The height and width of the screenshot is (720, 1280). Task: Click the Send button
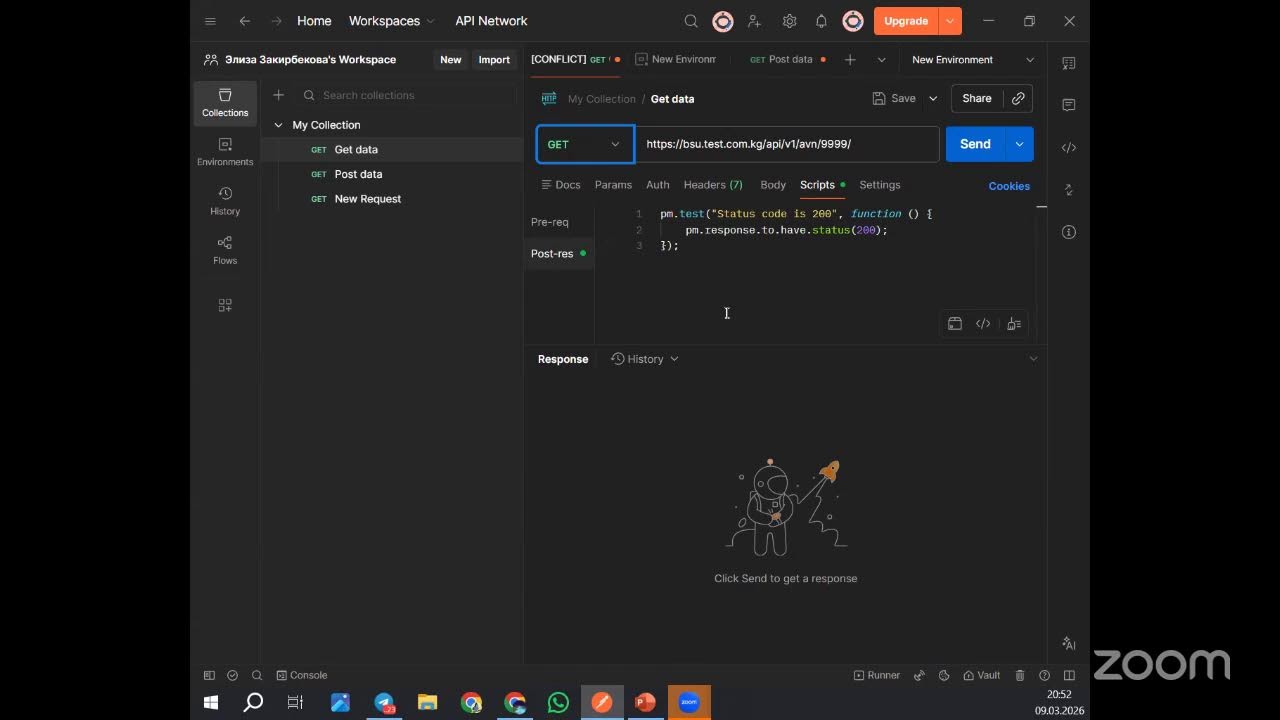[975, 144]
